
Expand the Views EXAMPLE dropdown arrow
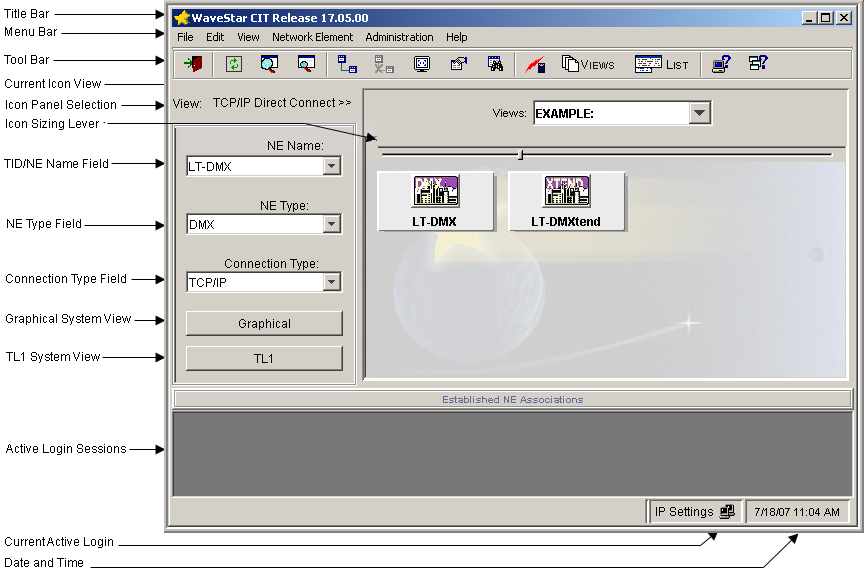(x=699, y=113)
